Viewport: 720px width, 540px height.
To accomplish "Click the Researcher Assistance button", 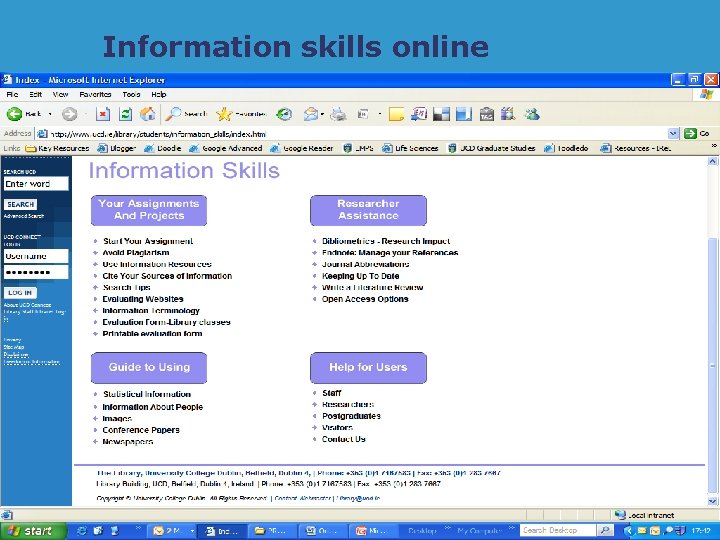I will [x=368, y=210].
